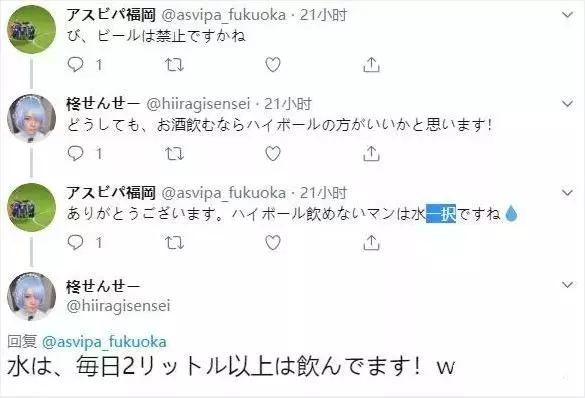Share the tweet ending with water drop emoji
Image resolution: width=585 pixels, height=398 pixels.
coord(371,242)
